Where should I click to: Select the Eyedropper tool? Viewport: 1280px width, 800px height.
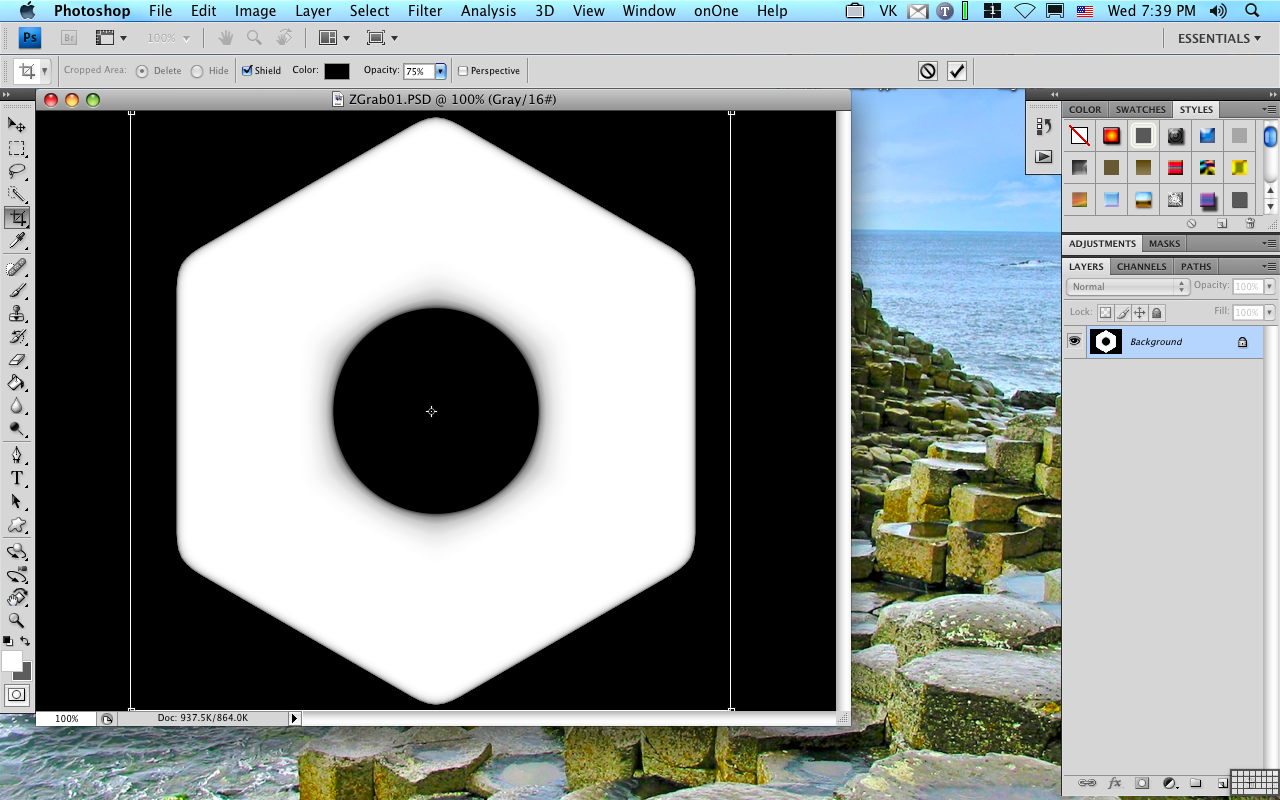click(x=17, y=241)
